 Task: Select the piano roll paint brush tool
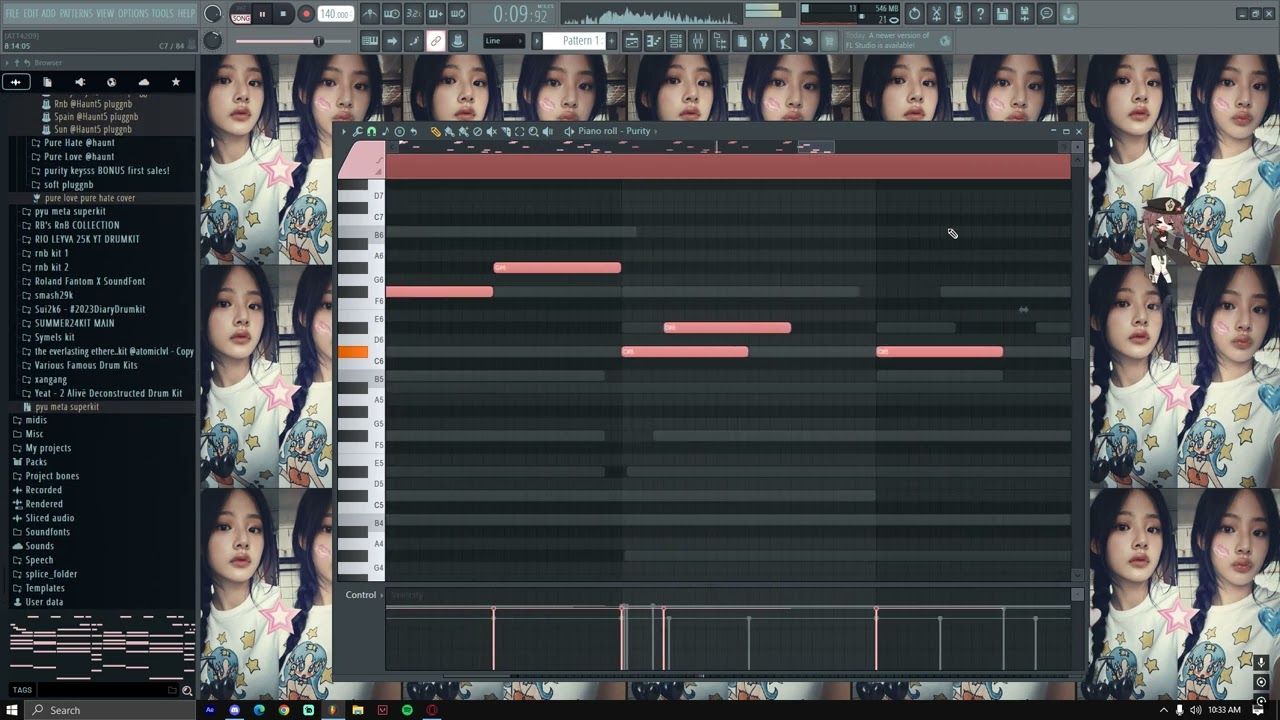click(449, 132)
